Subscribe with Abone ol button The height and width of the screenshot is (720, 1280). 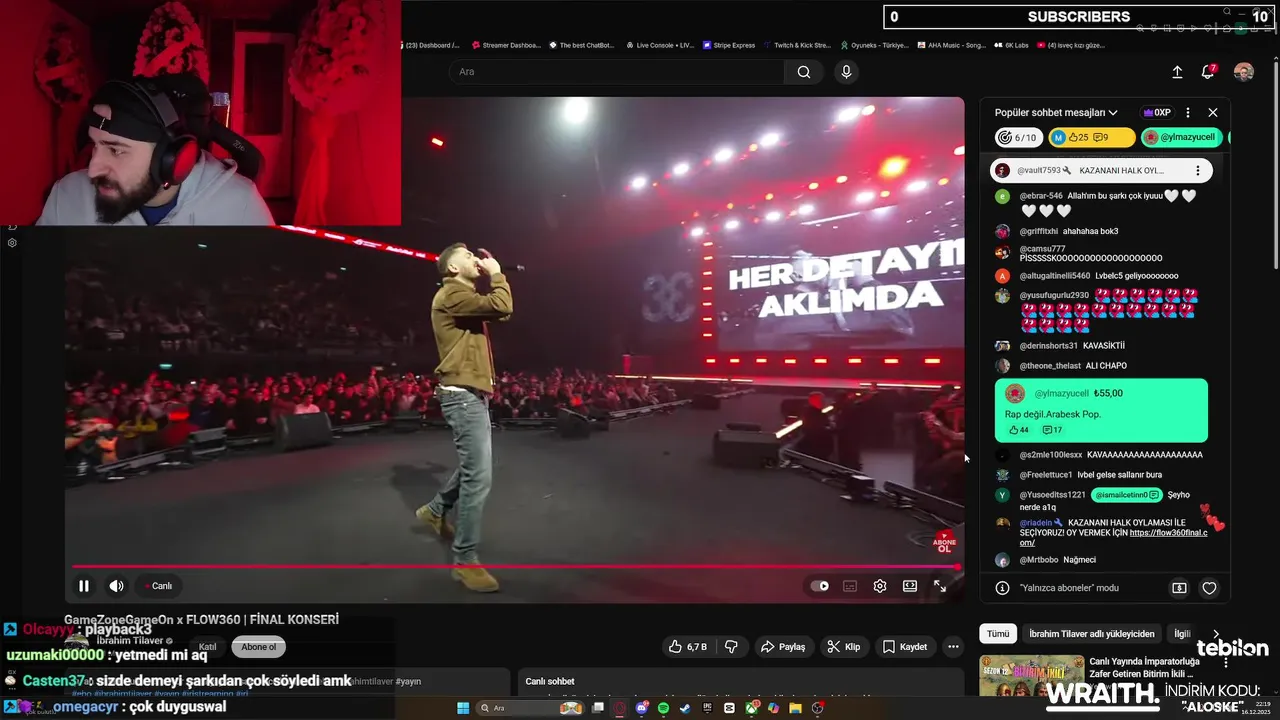point(259,647)
